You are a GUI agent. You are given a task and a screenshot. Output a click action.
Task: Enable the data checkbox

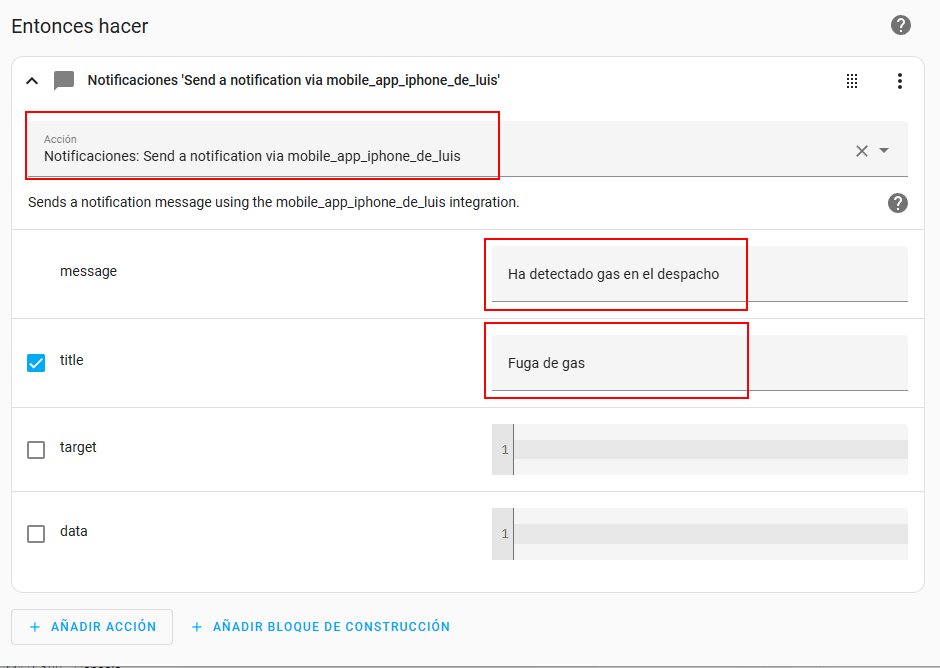[x=36, y=534]
